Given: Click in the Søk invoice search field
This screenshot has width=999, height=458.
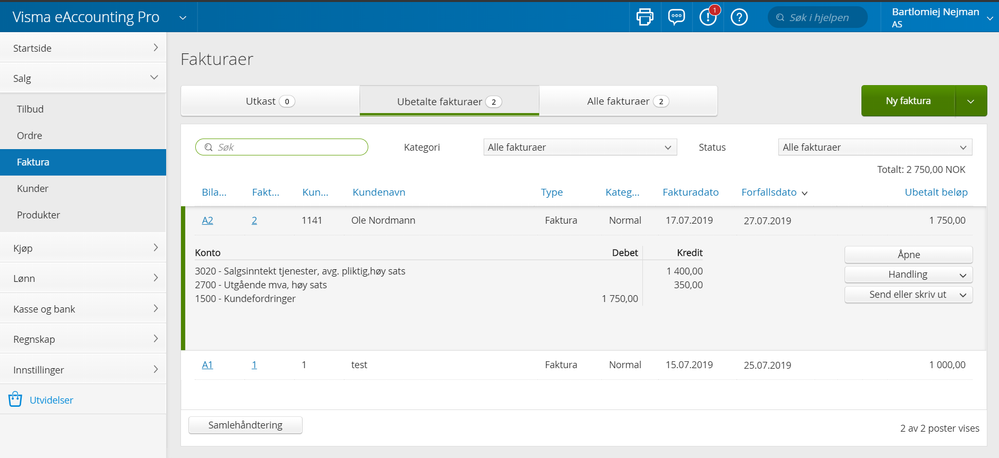Looking at the screenshot, I should tap(282, 147).
